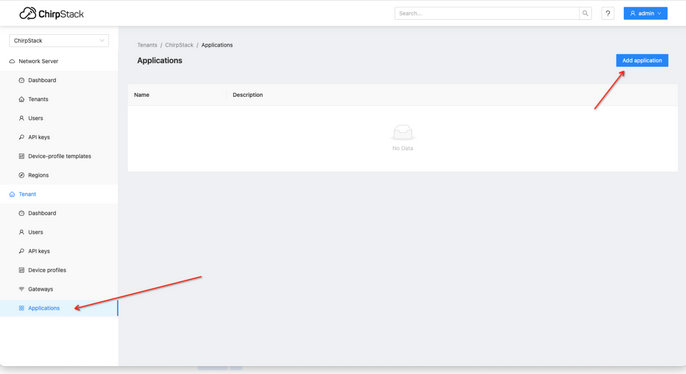Go to Tenants breadcrumb link
The width and height of the screenshot is (686, 374).
click(147, 45)
